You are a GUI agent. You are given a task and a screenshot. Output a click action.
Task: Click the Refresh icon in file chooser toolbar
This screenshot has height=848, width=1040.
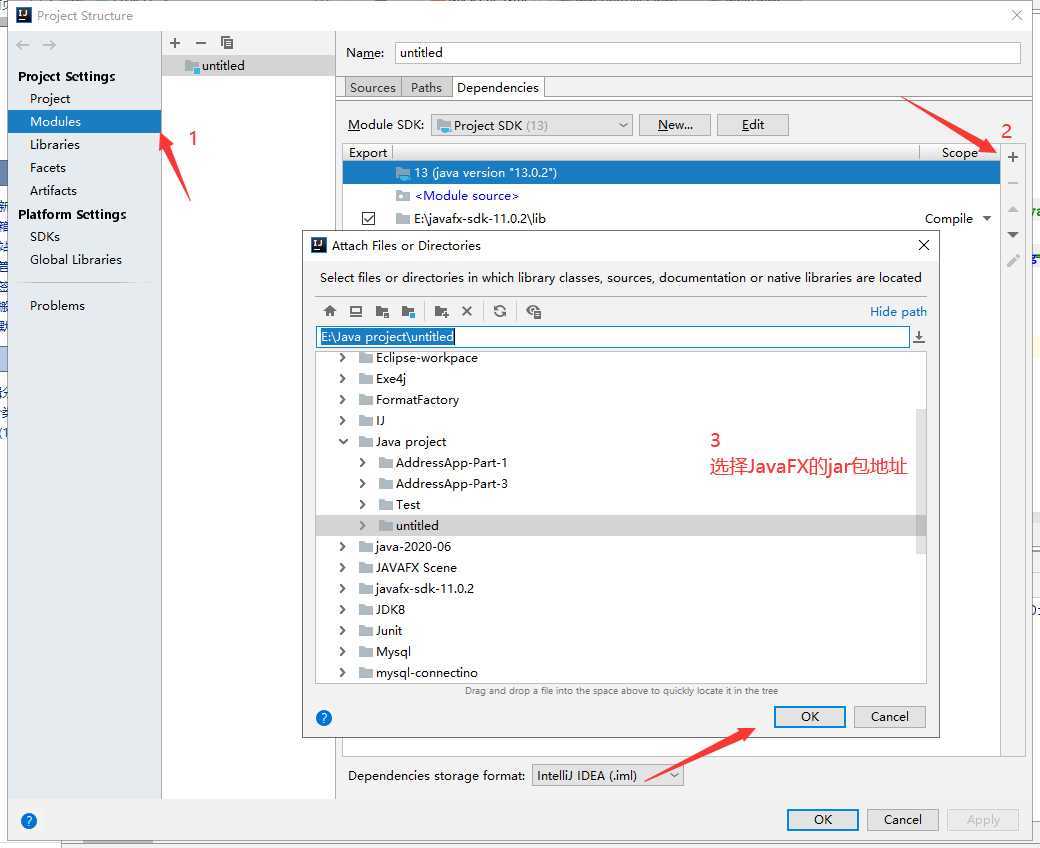click(500, 311)
